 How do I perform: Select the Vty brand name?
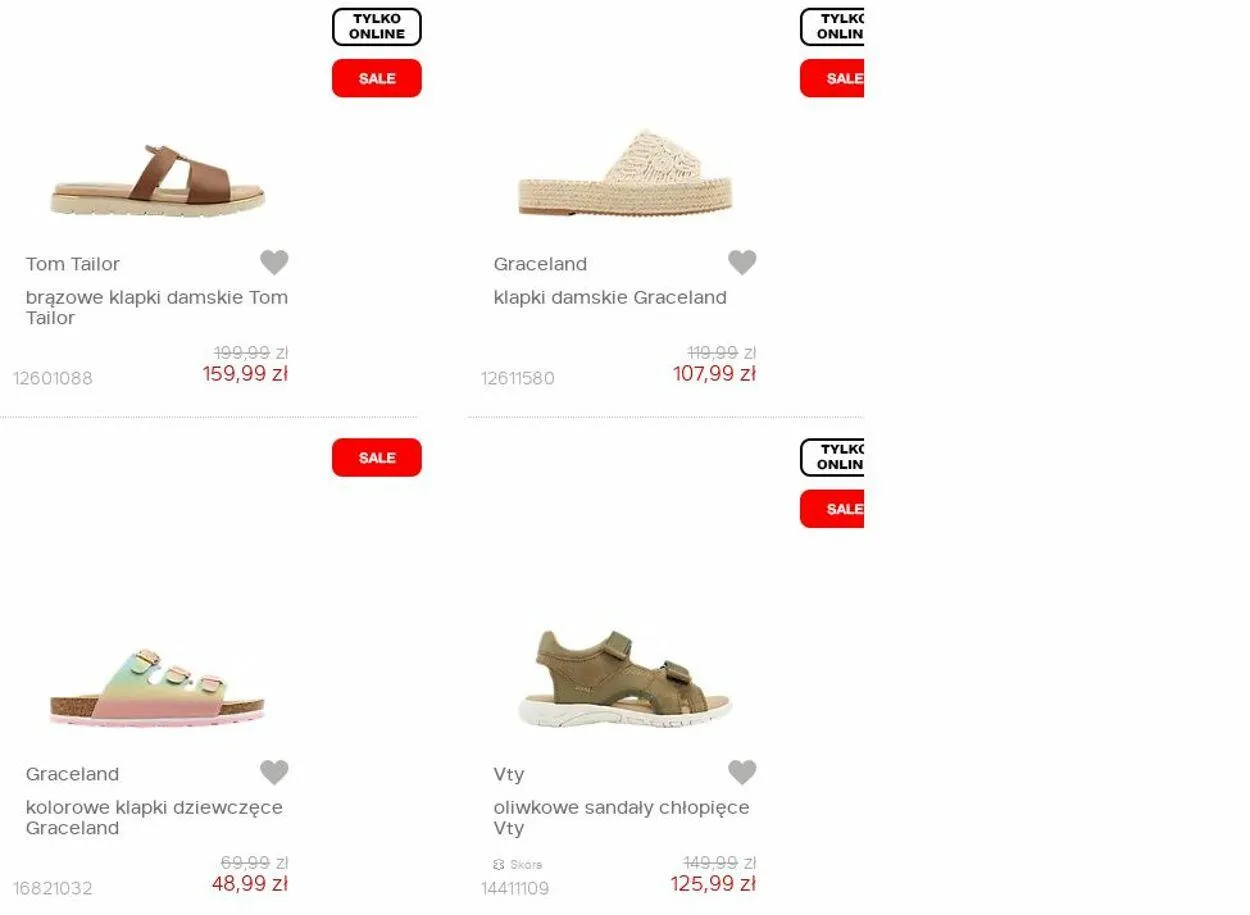(509, 774)
